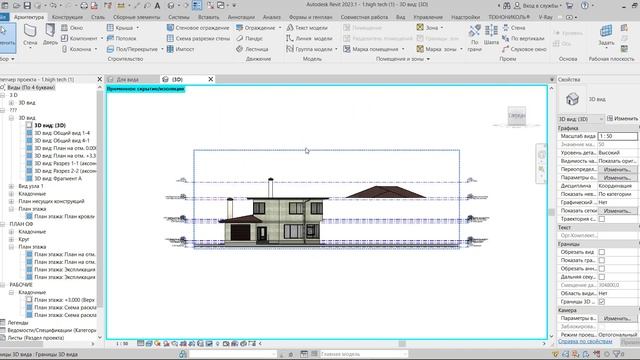Toggle Траектория с... checkbox in properties

pos(602,219)
